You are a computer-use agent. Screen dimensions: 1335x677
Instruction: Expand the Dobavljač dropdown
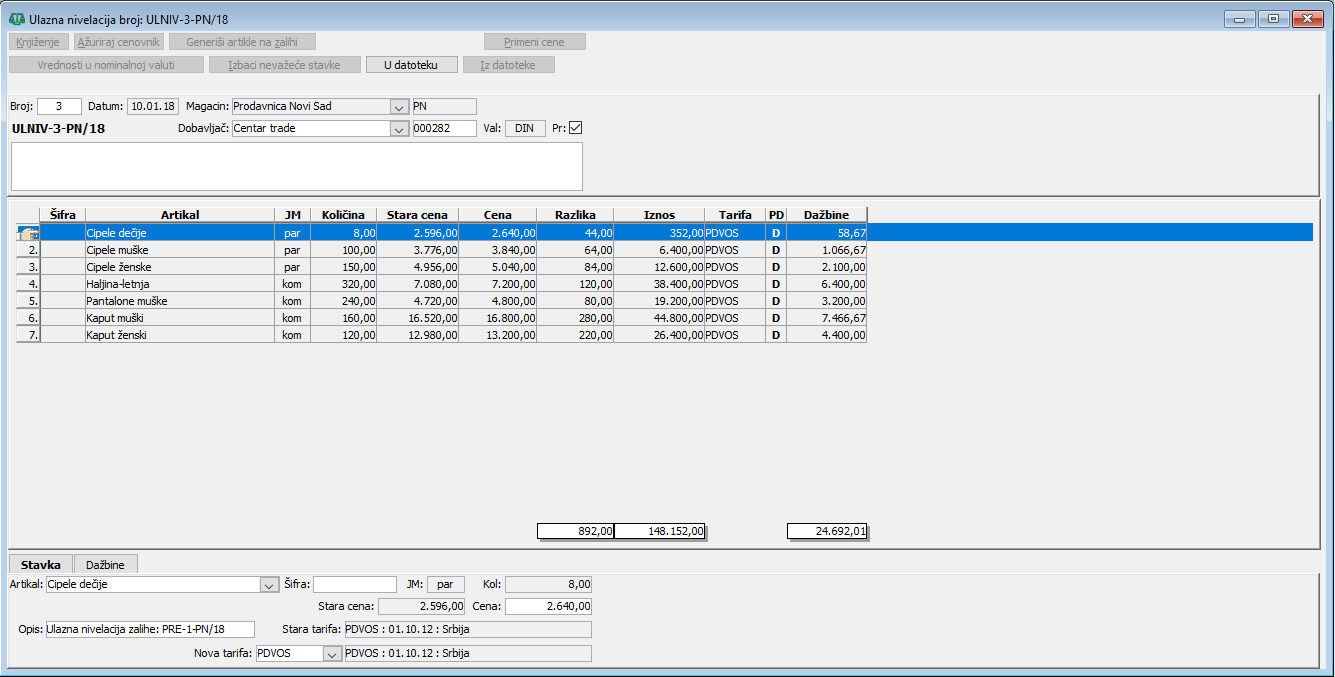(x=398, y=128)
